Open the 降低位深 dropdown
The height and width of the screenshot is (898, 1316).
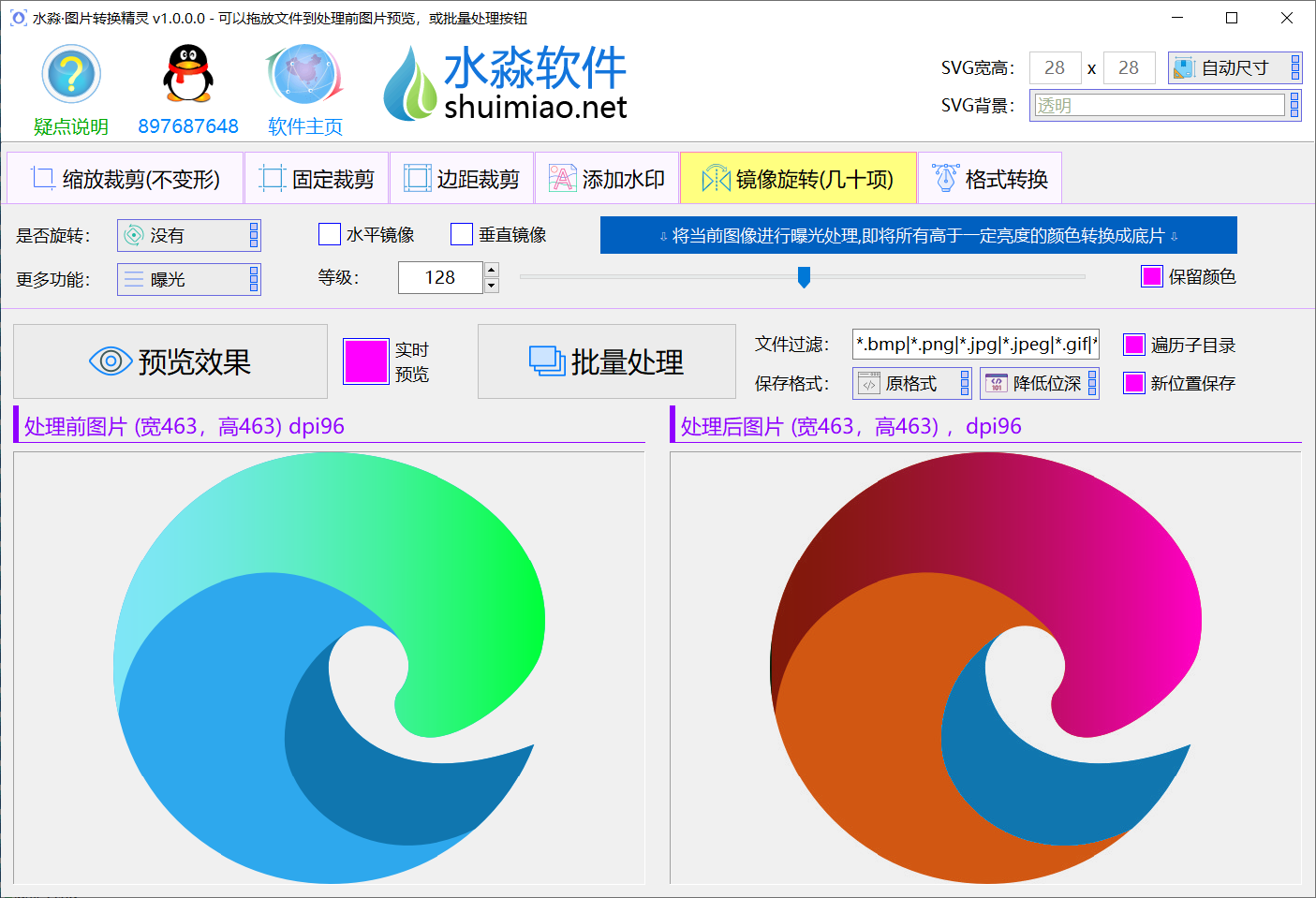pos(1040,383)
